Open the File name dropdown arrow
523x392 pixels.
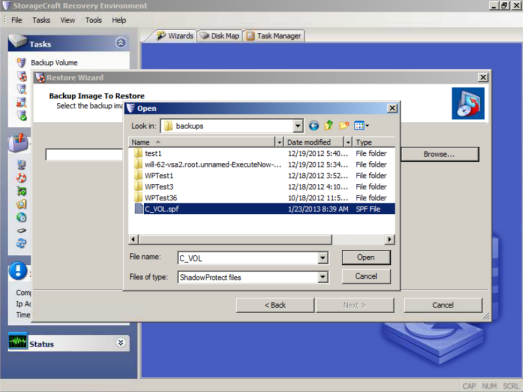tap(322, 258)
